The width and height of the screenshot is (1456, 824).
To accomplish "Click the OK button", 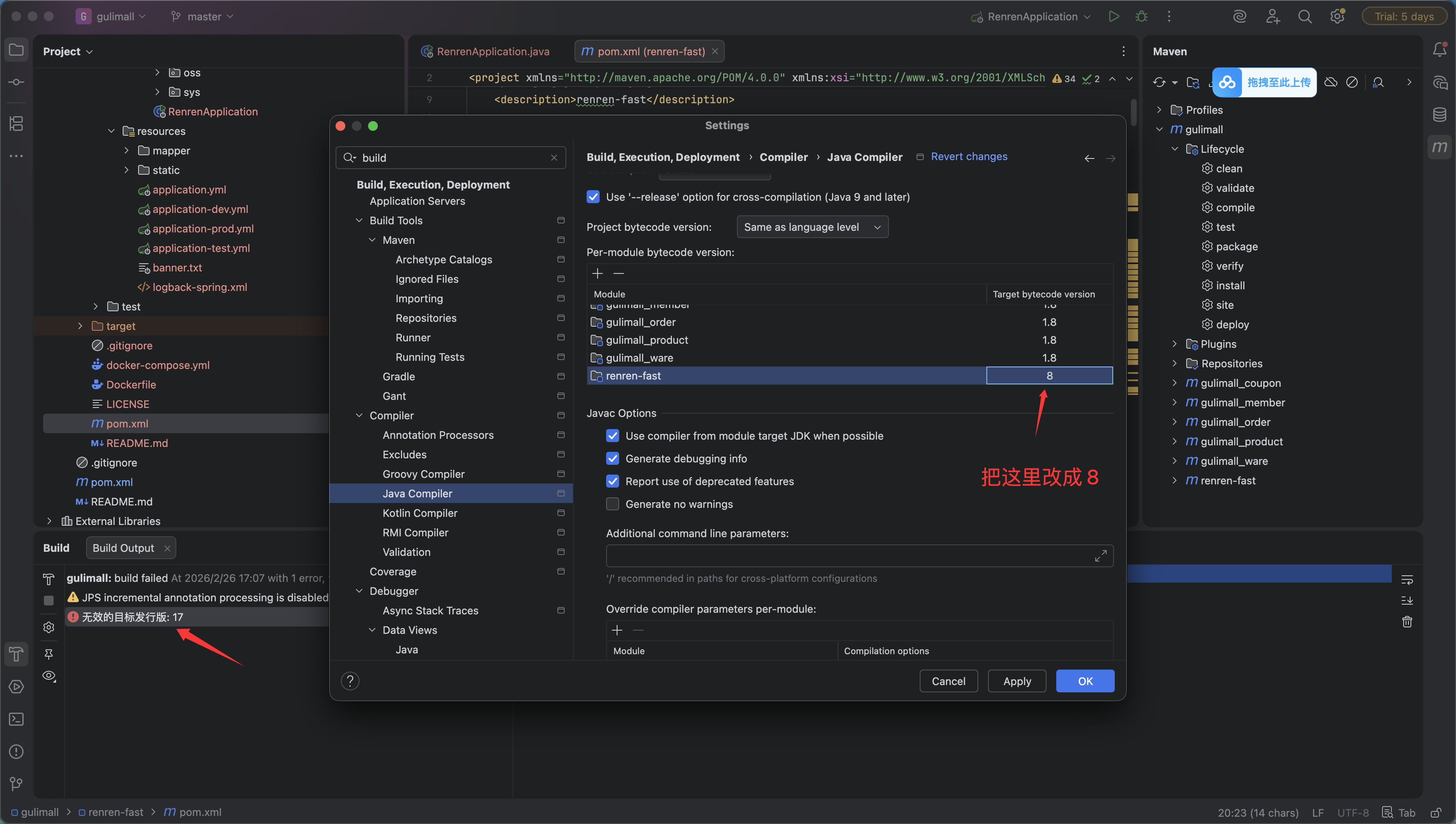I will [1085, 681].
